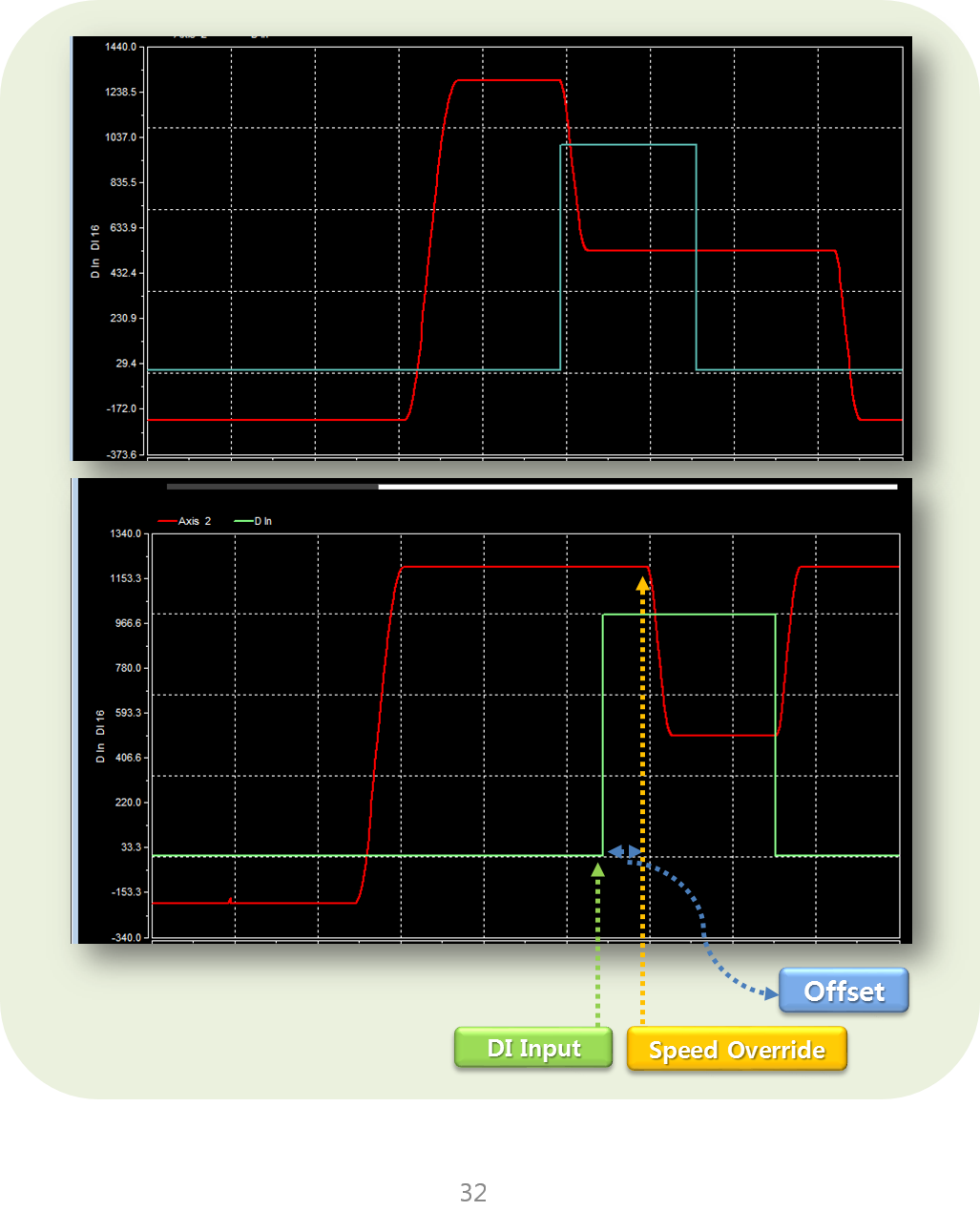980x1232 pixels.
Task: Click the dark gray section of the progress bar
Action: pyautogui.click(x=272, y=487)
